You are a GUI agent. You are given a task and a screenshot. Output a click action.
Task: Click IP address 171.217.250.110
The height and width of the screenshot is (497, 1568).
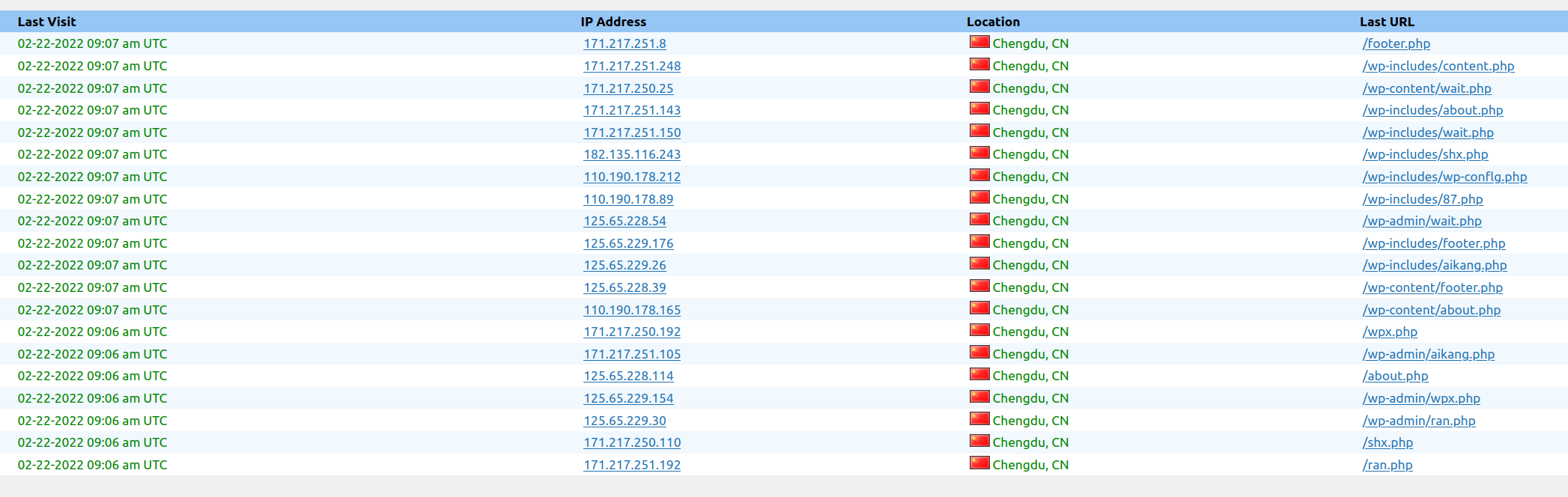point(632,442)
